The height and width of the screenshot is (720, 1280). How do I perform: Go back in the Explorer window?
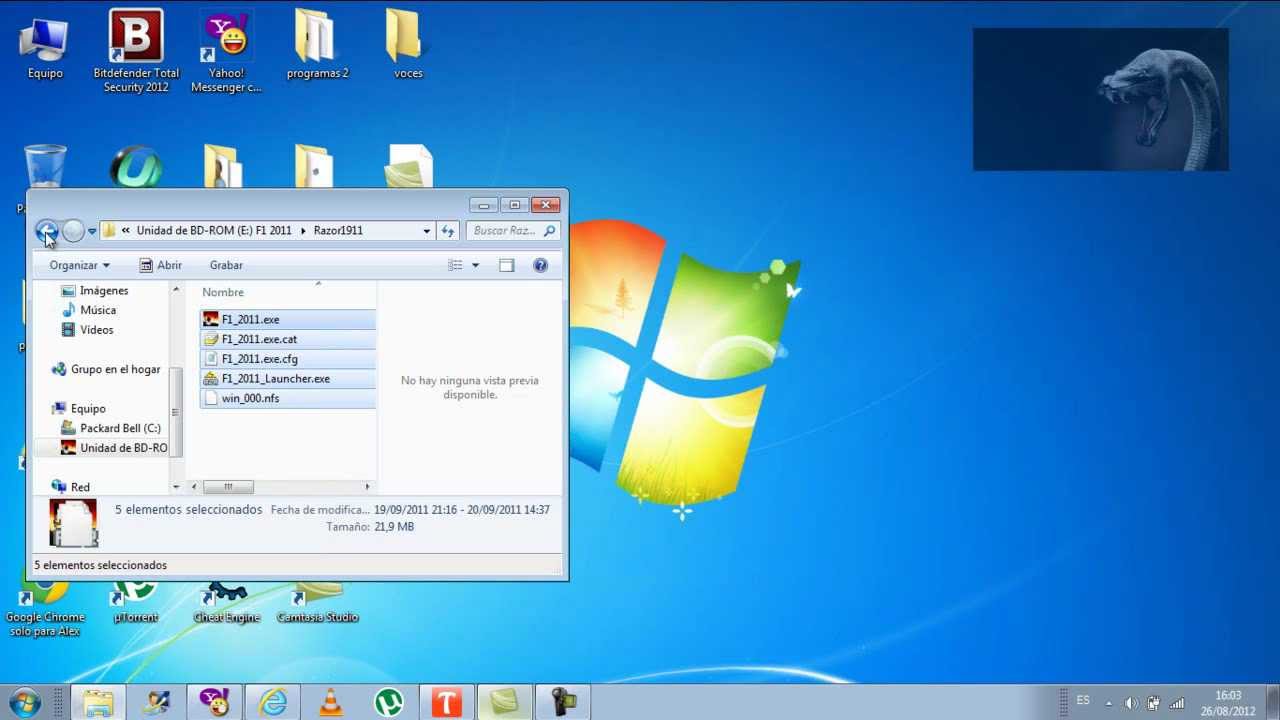46,231
